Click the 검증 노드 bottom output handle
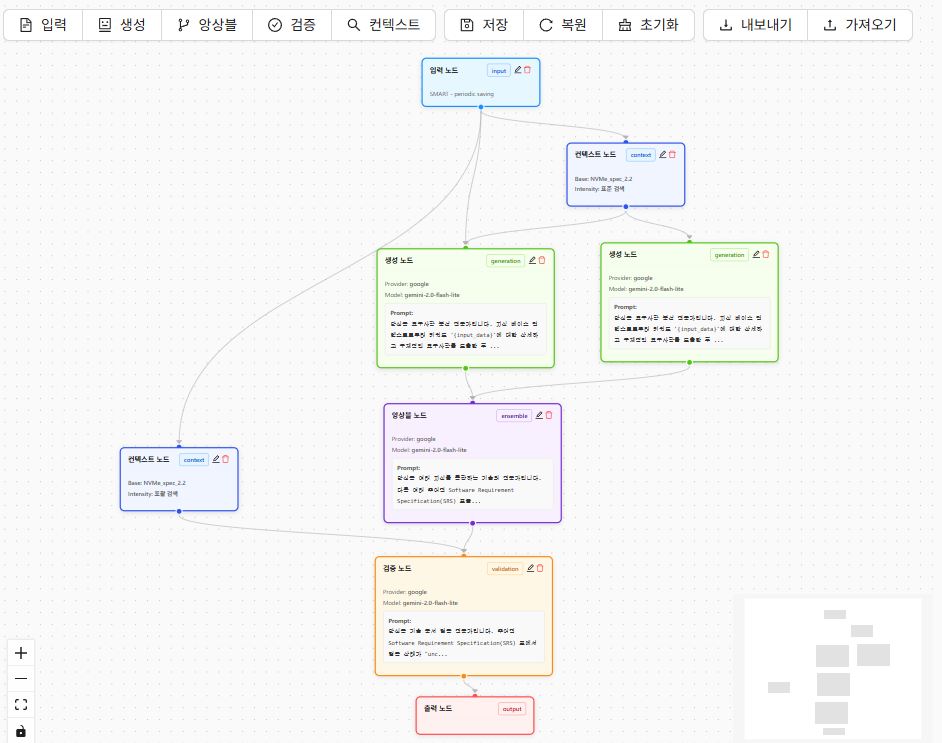942x743 pixels. 464,676
